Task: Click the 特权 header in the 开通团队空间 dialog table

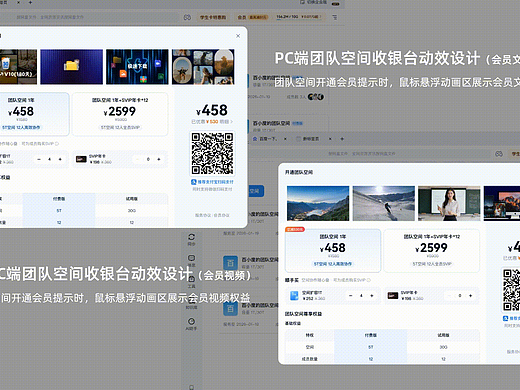Action: coord(310,335)
